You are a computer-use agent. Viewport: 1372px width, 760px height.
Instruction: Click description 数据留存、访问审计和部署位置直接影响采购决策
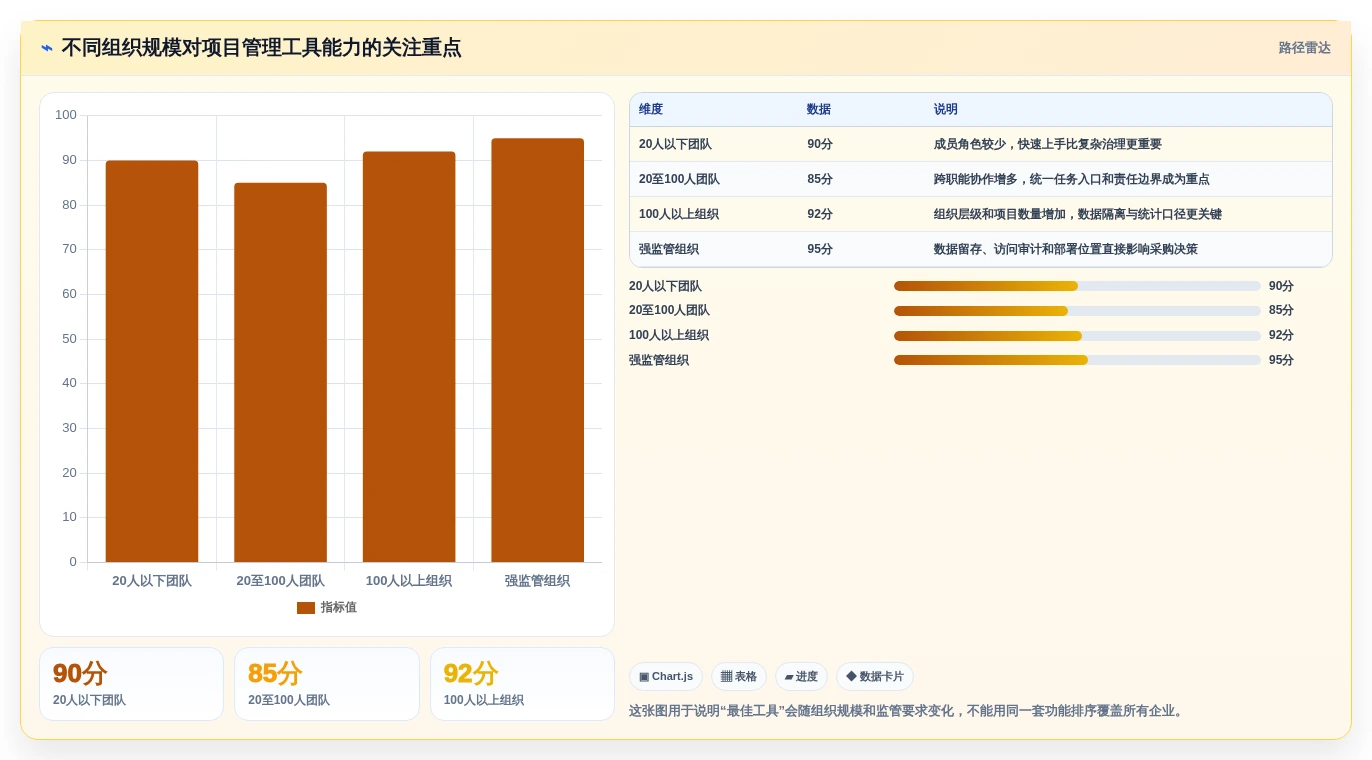pos(1066,250)
